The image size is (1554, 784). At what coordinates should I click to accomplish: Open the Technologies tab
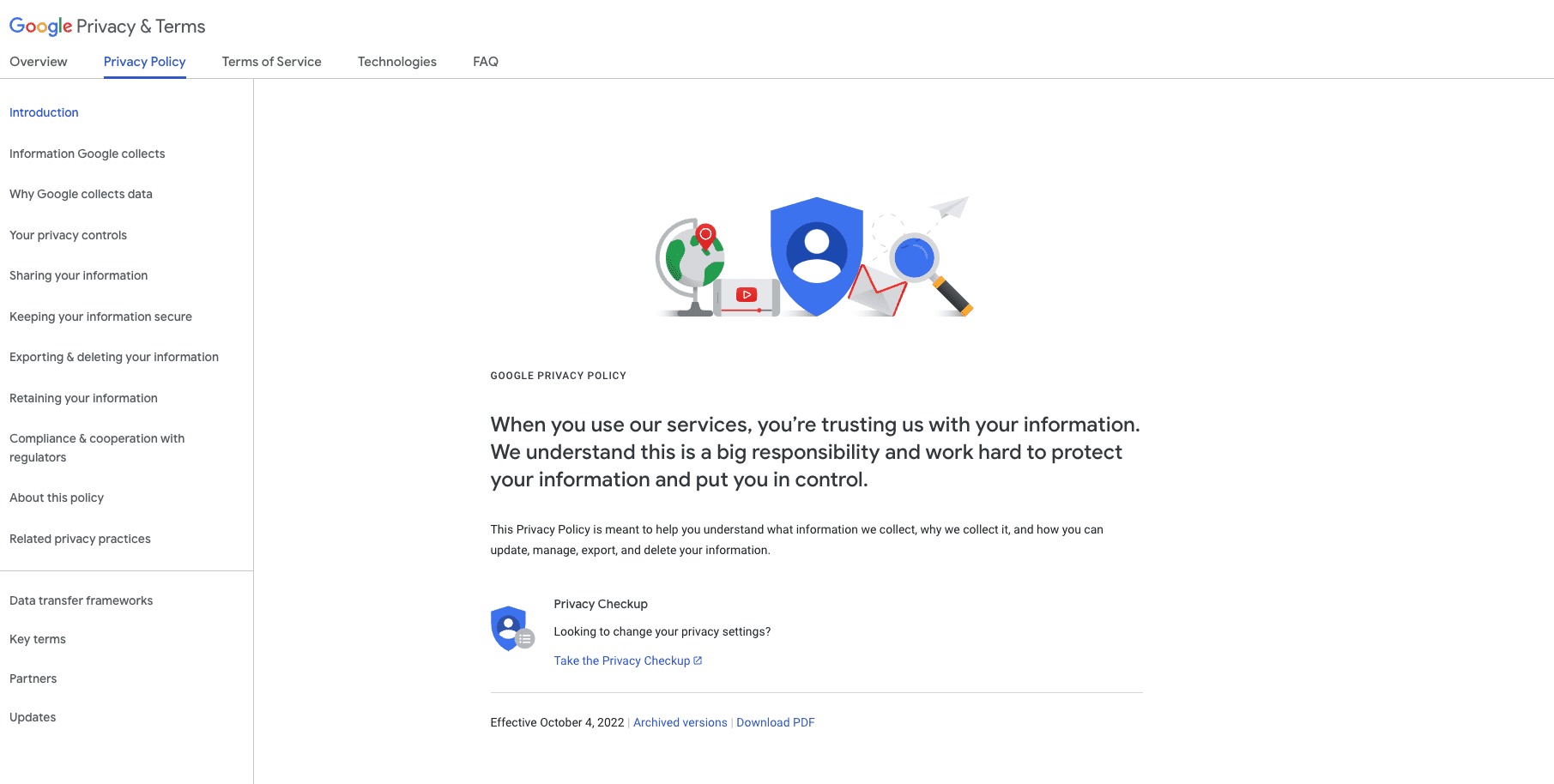coord(396,62)
